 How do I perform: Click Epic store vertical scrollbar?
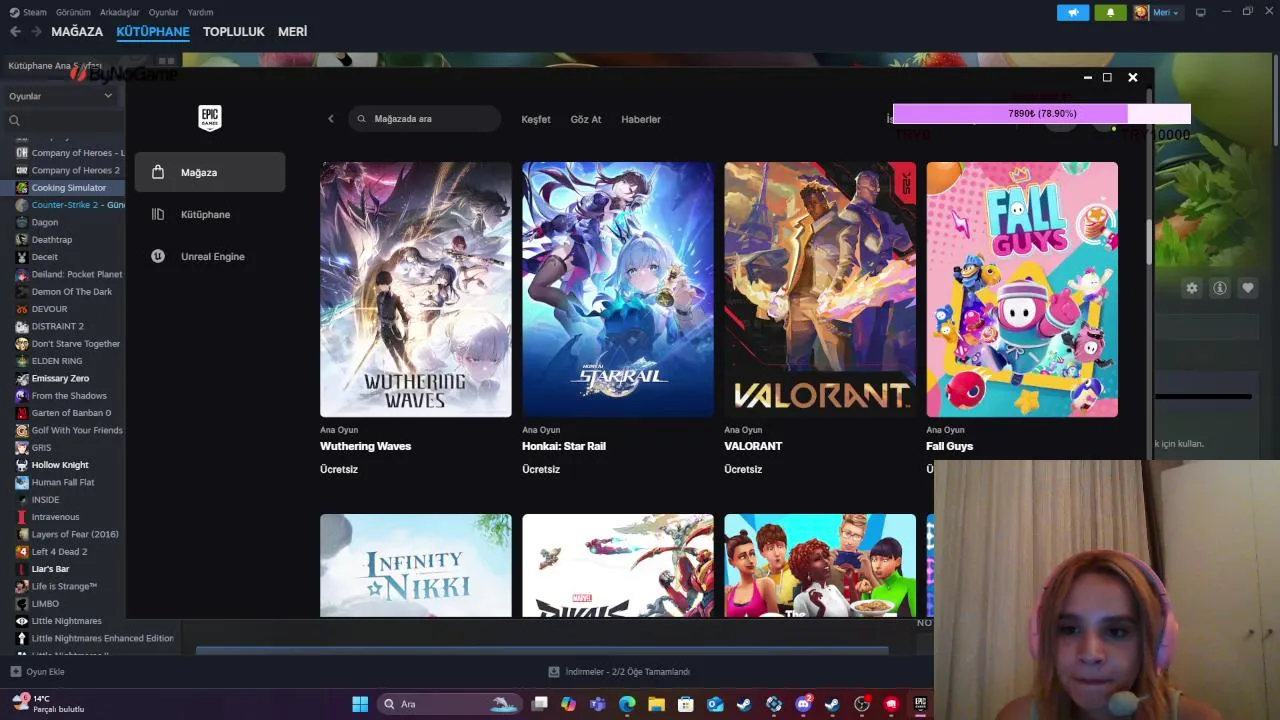point(1149,242)
